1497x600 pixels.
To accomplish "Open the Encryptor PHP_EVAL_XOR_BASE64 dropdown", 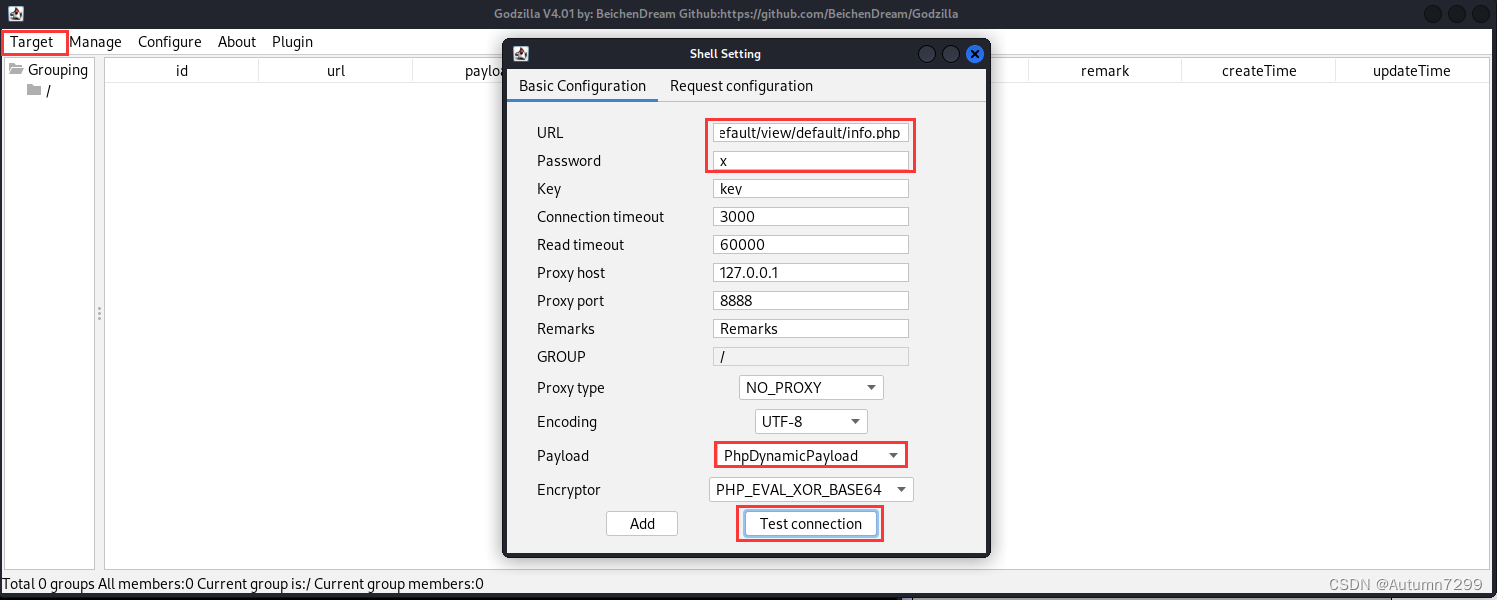I will (811, 490).
